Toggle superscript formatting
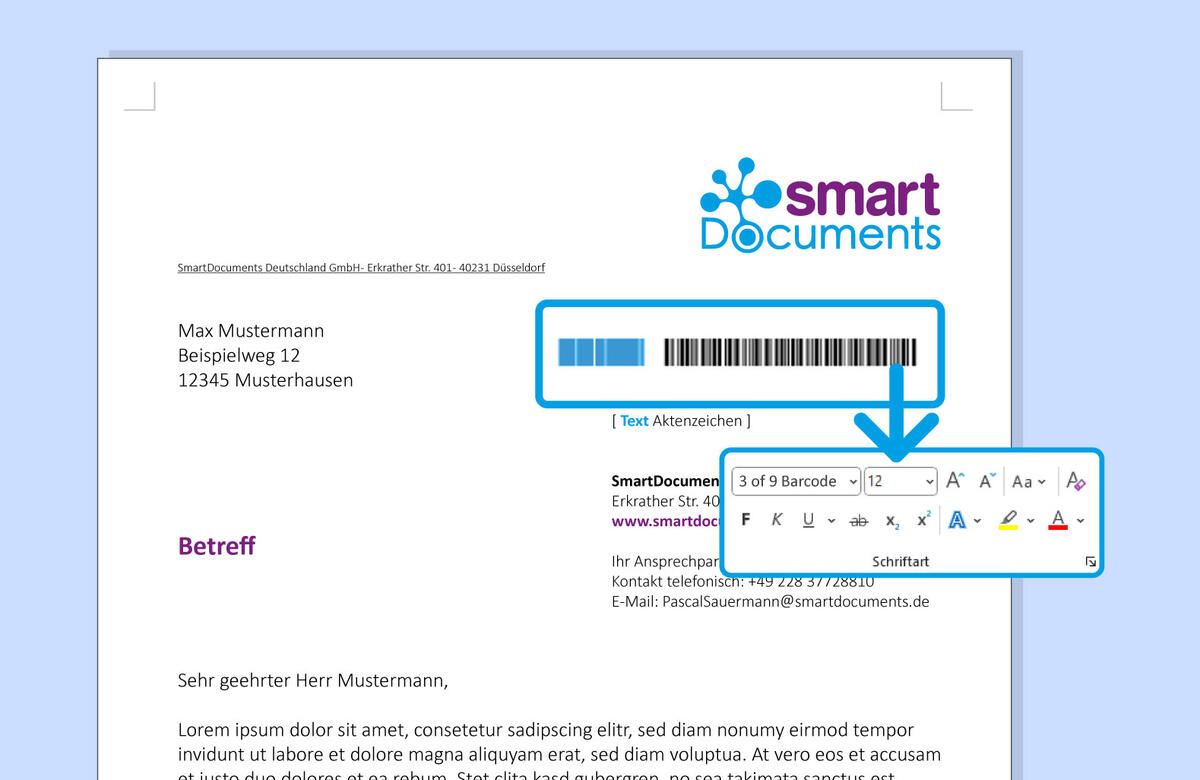The width and height of the screenshot is (1200, 780). [x=923, y=520]
